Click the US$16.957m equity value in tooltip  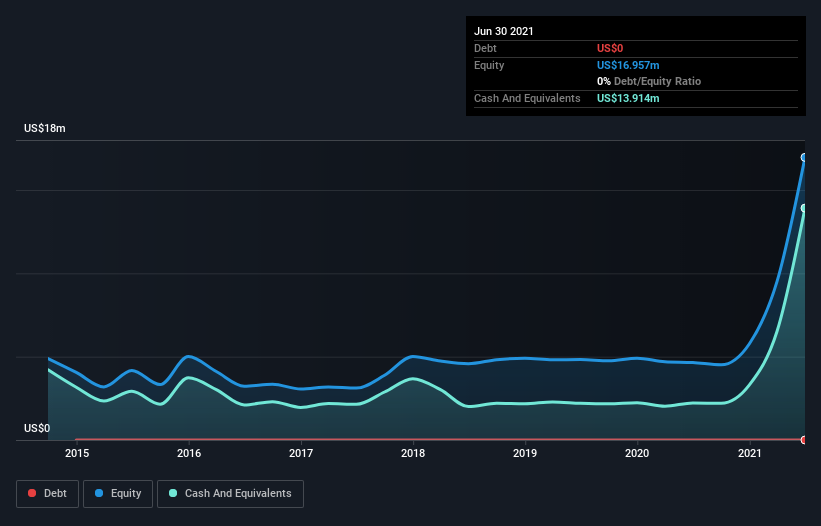click(628, 65)
